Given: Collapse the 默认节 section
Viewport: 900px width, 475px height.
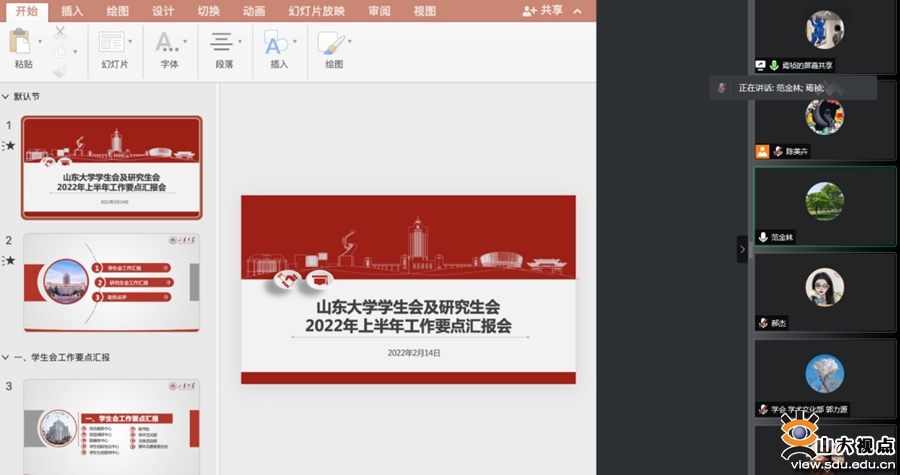Looking at the screenshot, I should coord(6,97).
